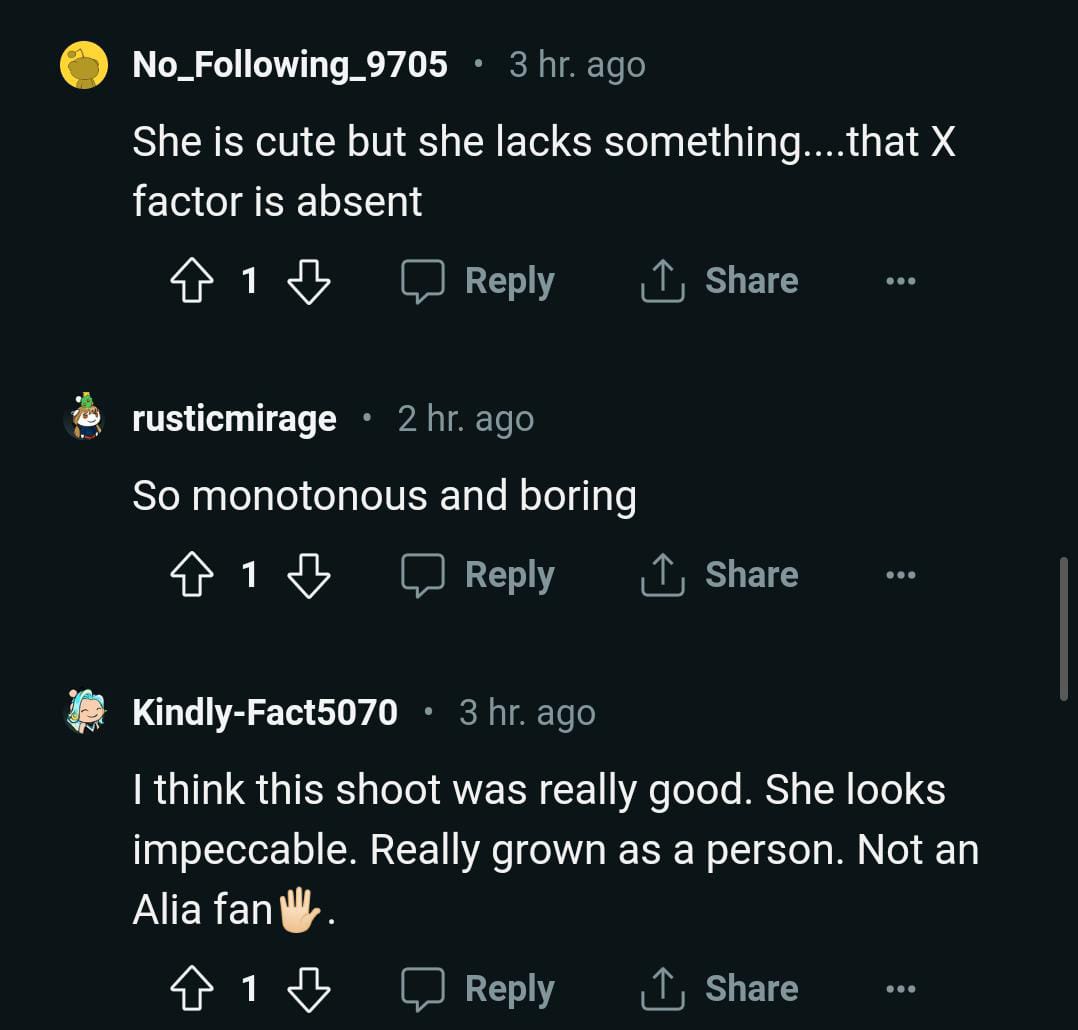Share No_Following_9705's comment
Screen dimensions: 1078x1030
720,282
